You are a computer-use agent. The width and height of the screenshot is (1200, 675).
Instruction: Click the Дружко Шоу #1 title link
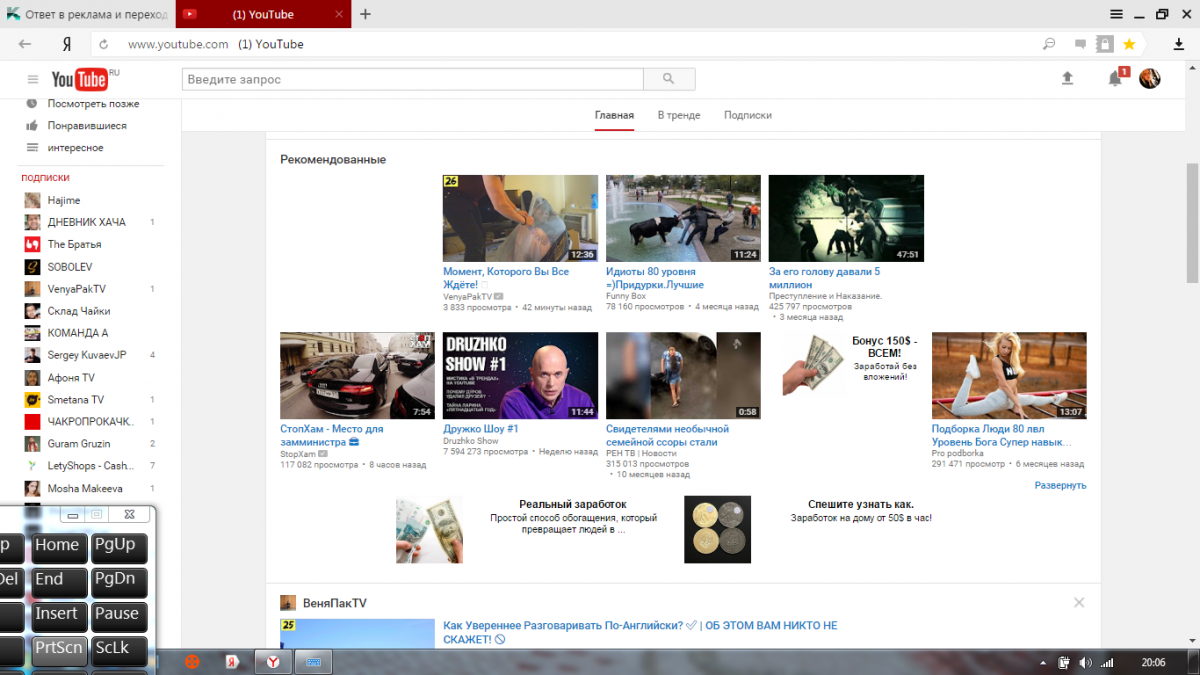[481, 429]
